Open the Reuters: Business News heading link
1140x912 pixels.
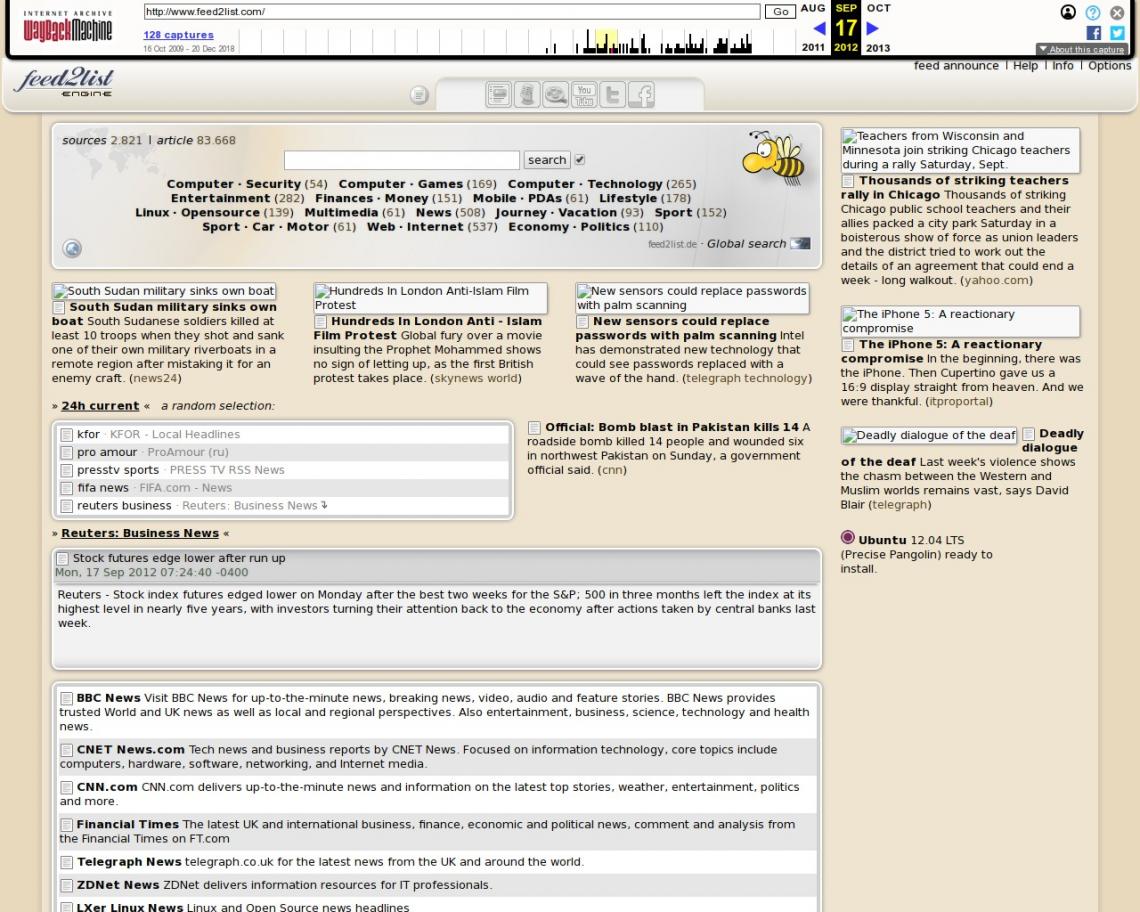pos(140,533)
